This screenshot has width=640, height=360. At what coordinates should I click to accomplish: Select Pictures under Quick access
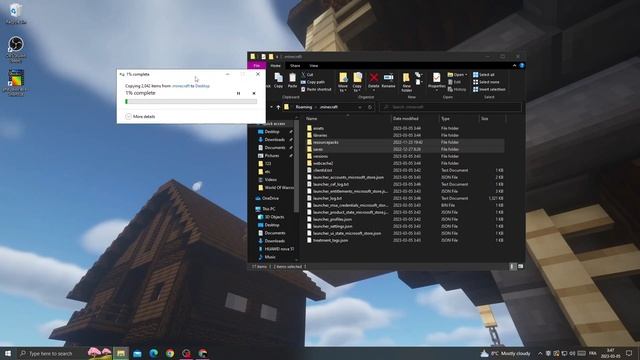click(269, 156)
